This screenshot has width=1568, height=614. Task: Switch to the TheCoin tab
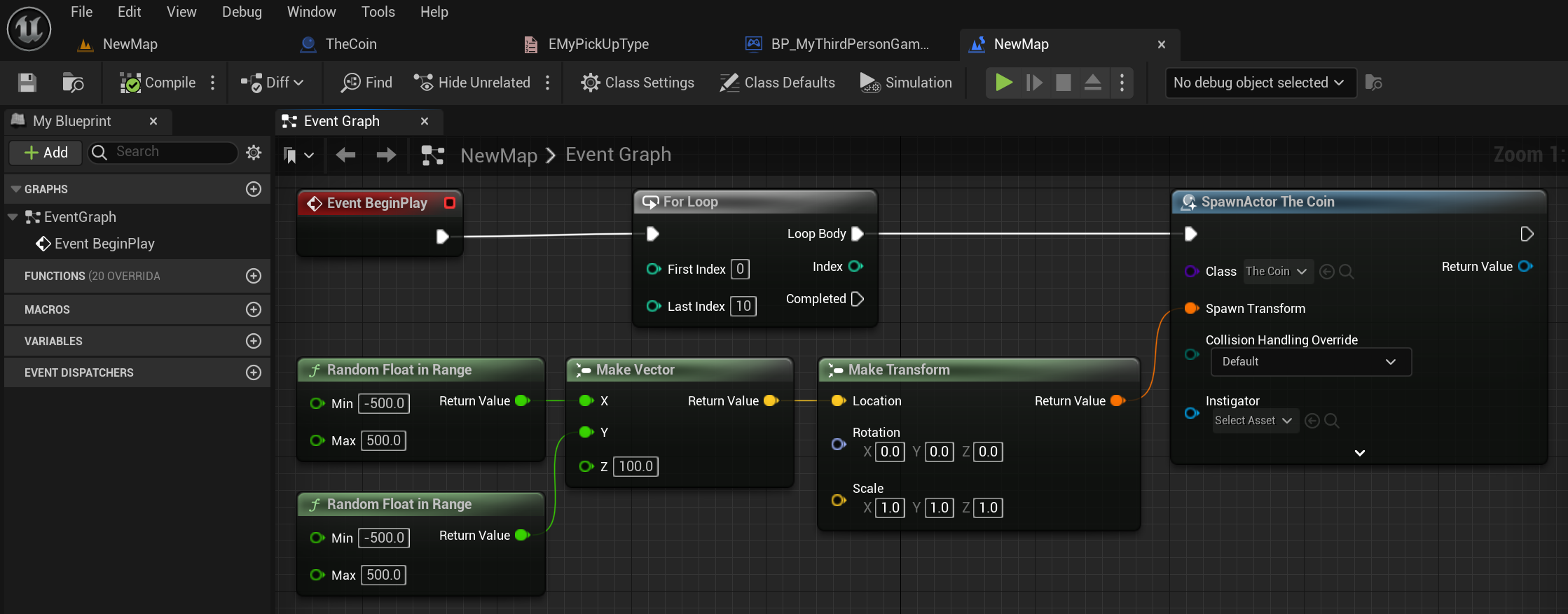click(339, 44)
